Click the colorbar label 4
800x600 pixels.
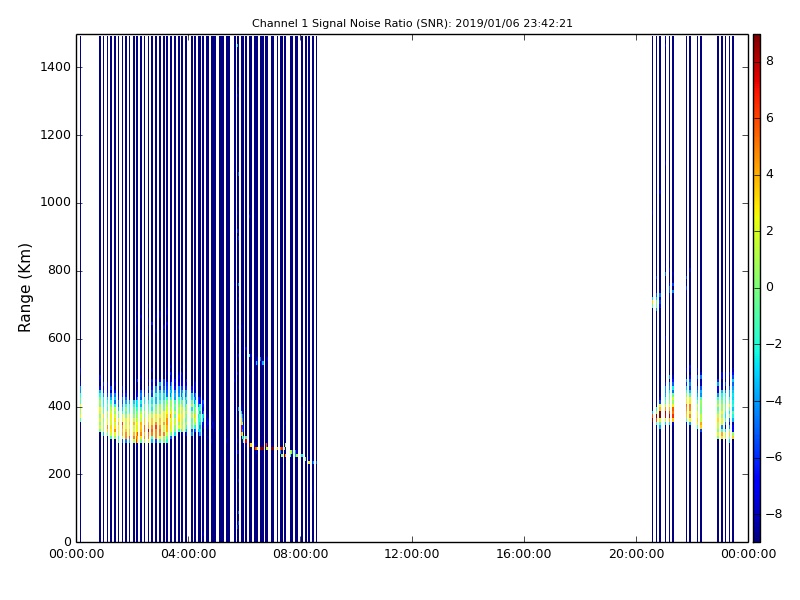click(x=770, y=174)
